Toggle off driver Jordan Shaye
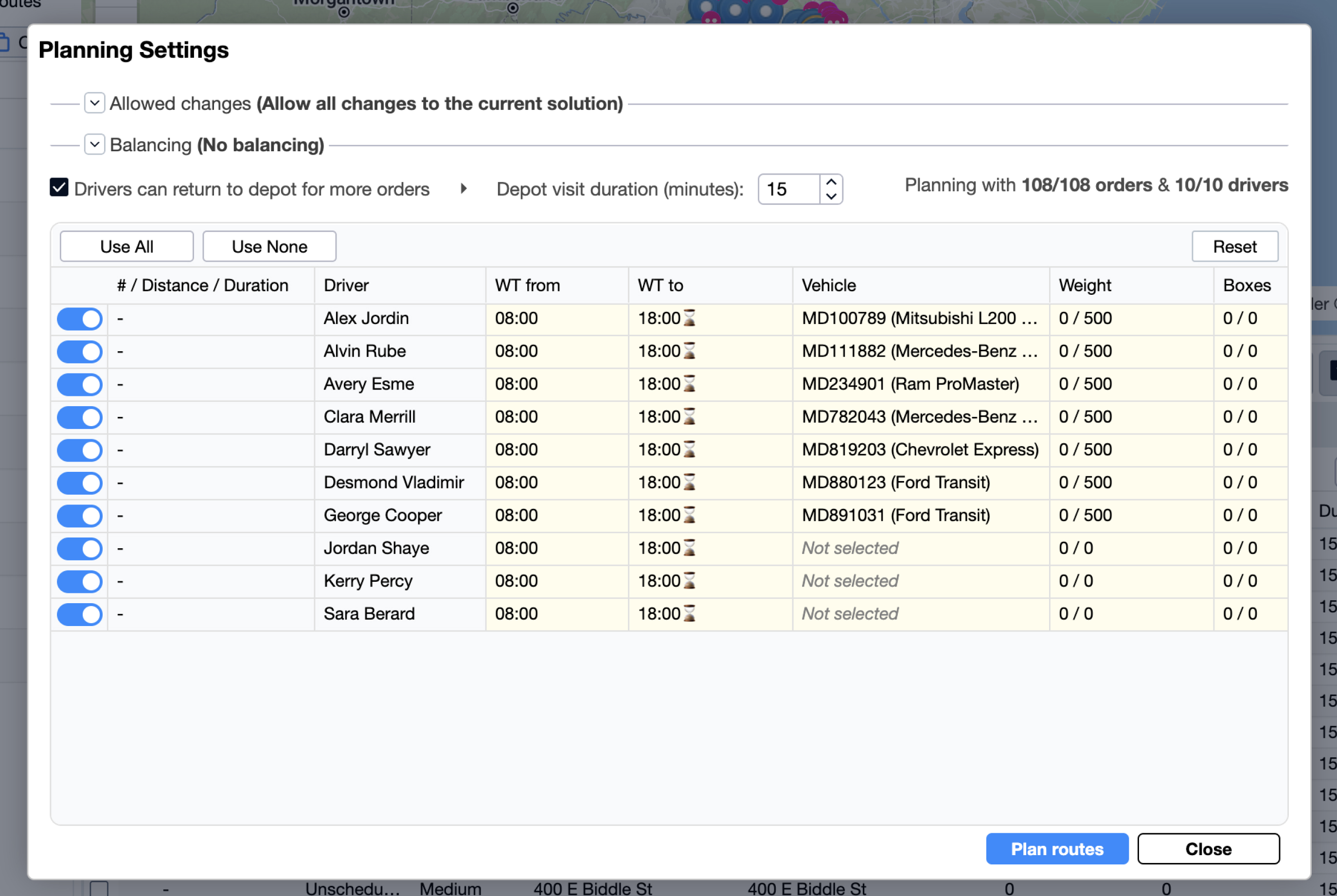Viewport: 1337px width, 896px height. click(x=79, y=549)
